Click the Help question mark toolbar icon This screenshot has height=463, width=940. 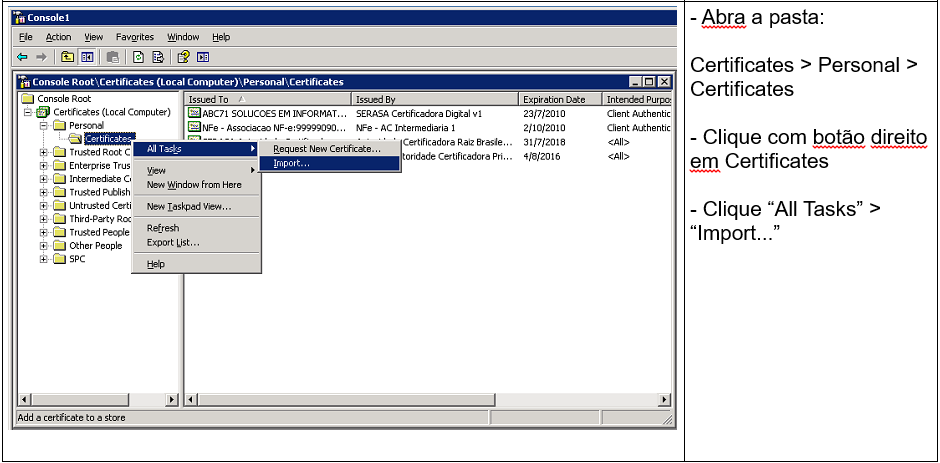tap(183, 57)
